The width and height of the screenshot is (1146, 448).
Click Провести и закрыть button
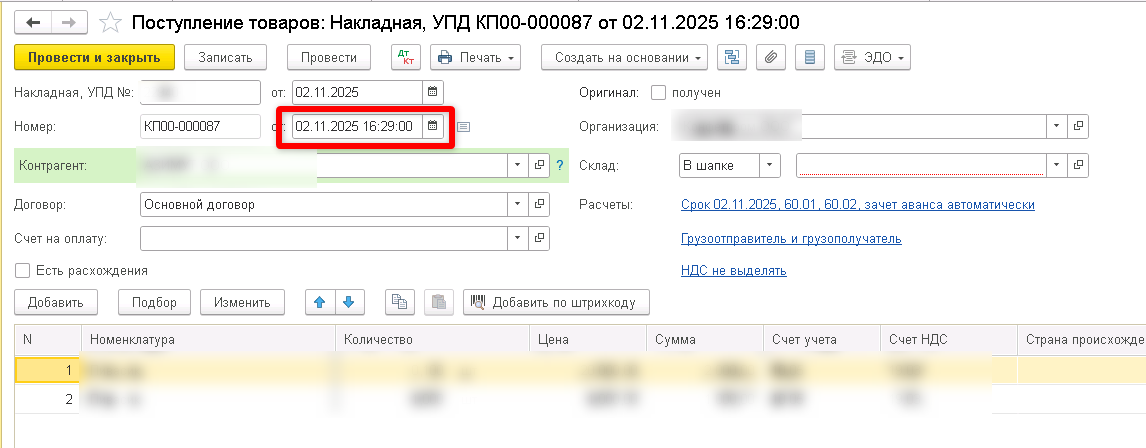94,58
